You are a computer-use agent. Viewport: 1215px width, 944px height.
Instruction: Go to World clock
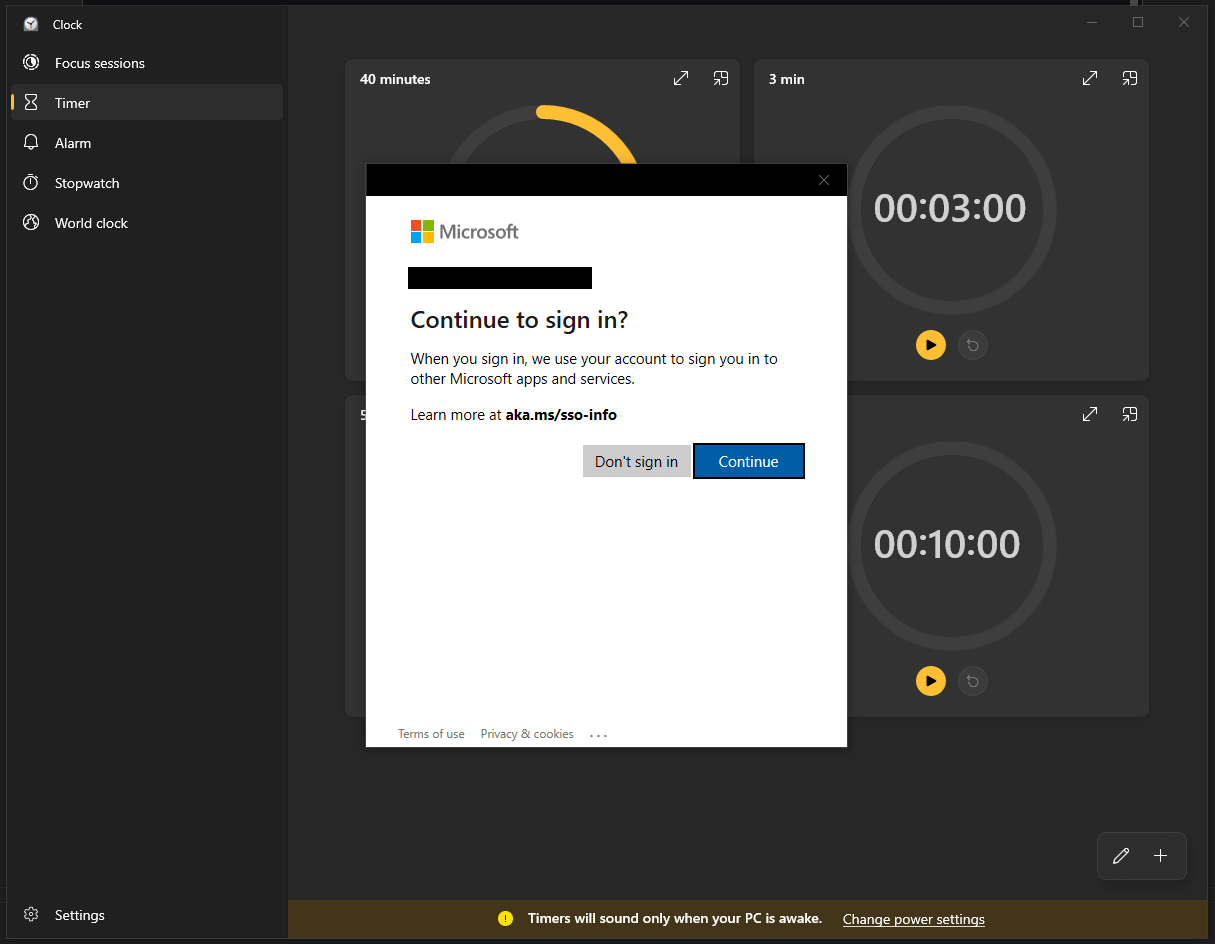(91, 223)
